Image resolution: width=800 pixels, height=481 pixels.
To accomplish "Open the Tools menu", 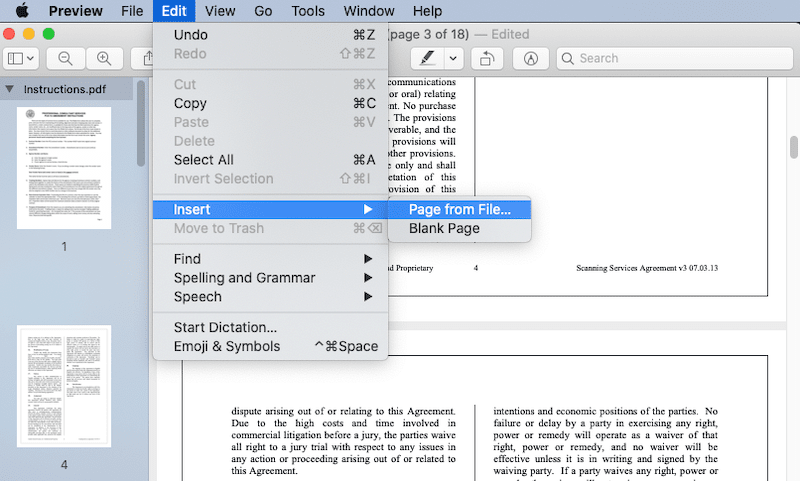I will [x=308, y=11].
